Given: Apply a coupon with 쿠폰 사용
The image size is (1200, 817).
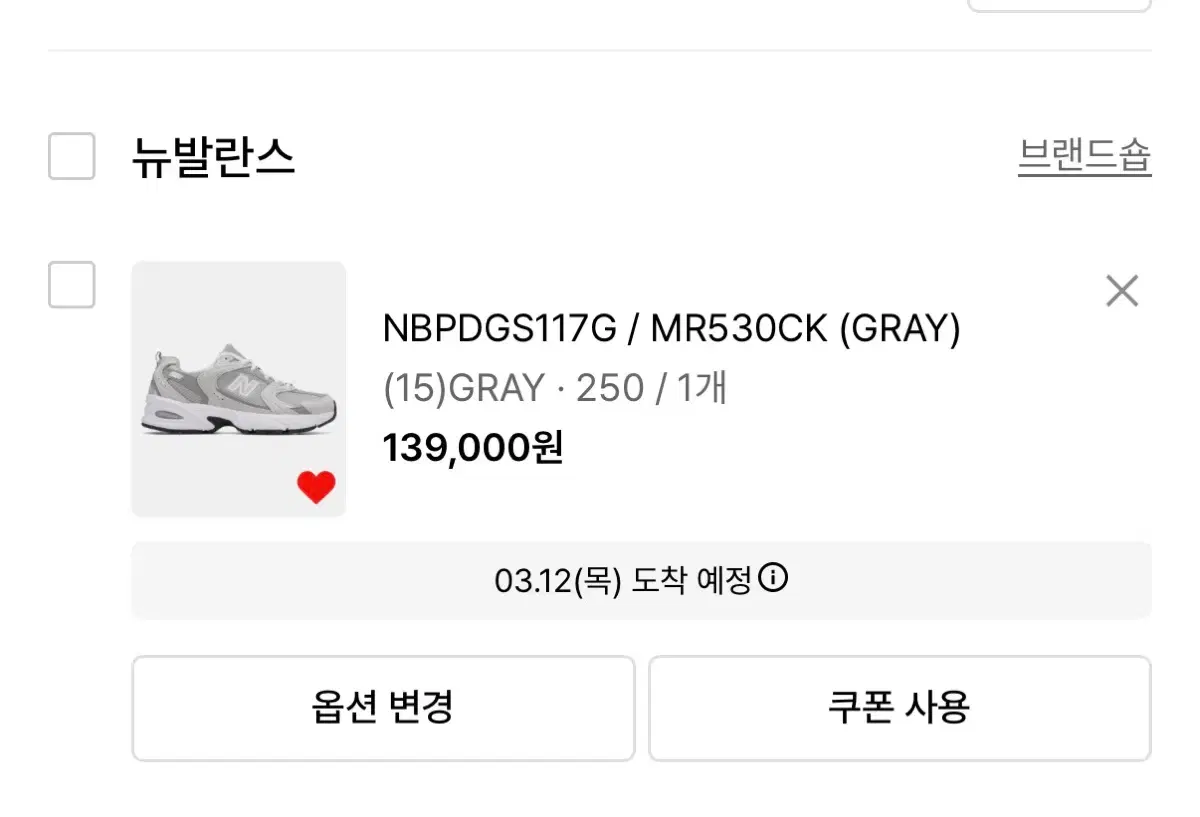Looking at the screenshot, I should 900,708.
